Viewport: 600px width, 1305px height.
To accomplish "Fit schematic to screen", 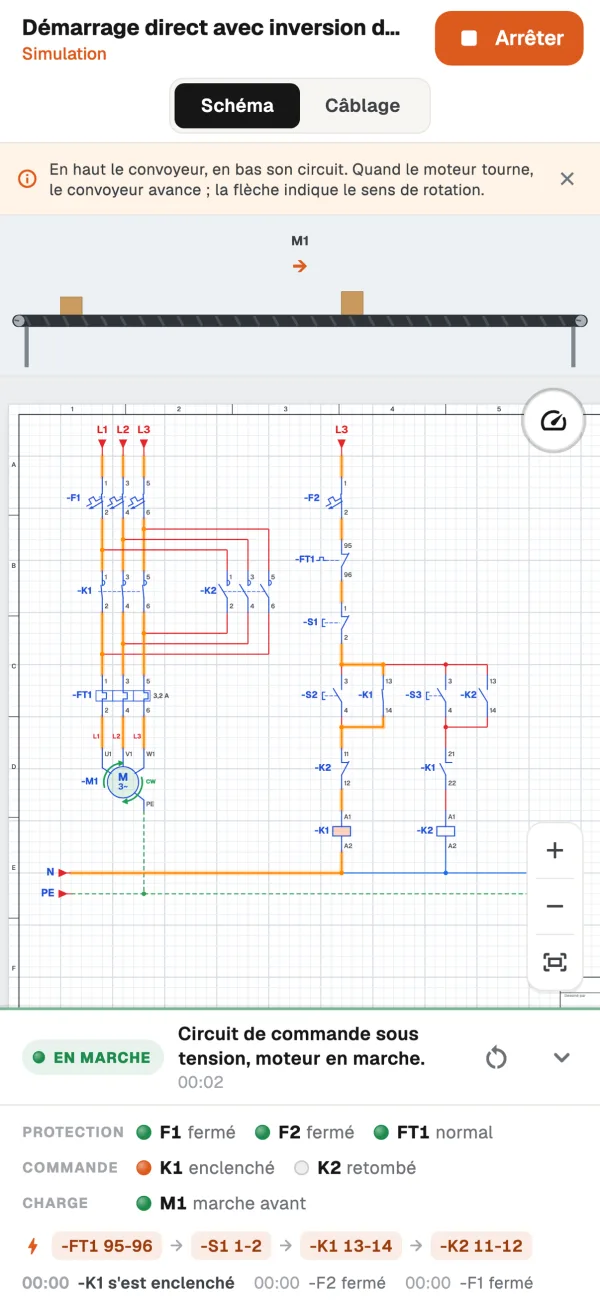I will (x=555, y=962).
